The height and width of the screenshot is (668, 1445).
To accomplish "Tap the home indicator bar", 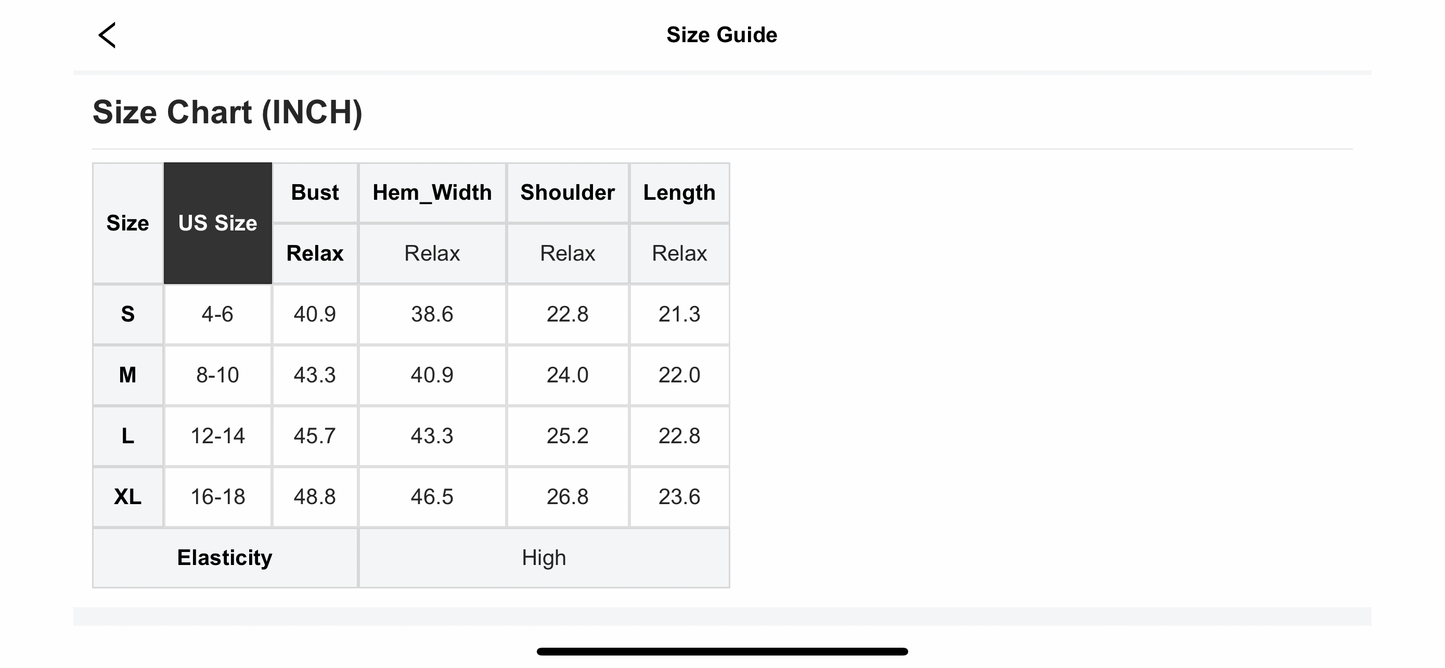I will (x=722, y=652).
